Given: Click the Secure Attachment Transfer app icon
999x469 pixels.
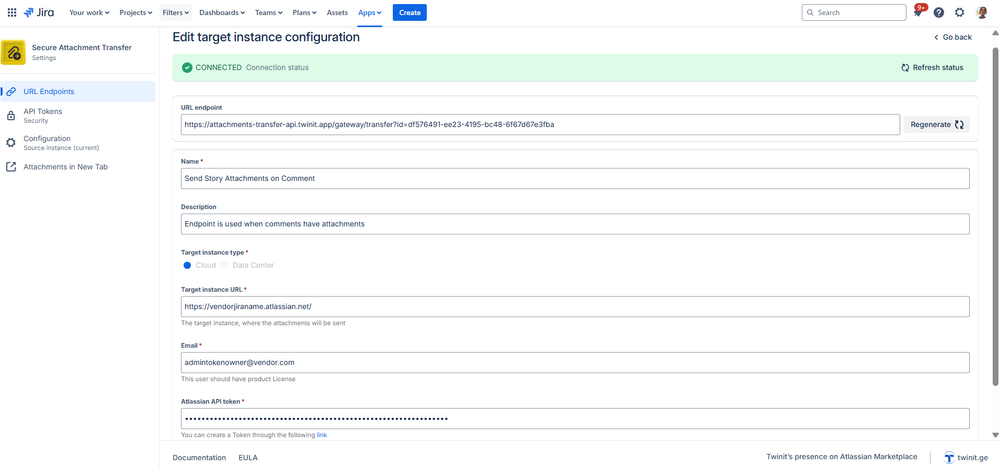Looking at the screenshot, I should 13,52.
